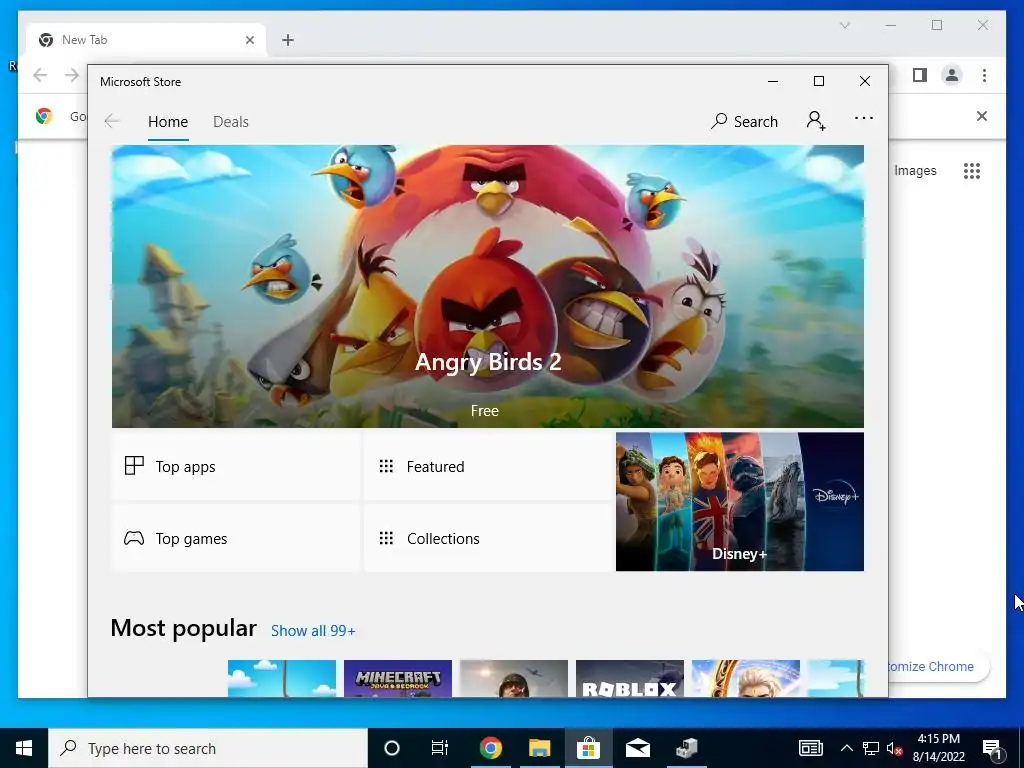This screenshot has height=768, width=1024.
Task: Open Chrome from the taskbar
Action: [x=490, y=748]
